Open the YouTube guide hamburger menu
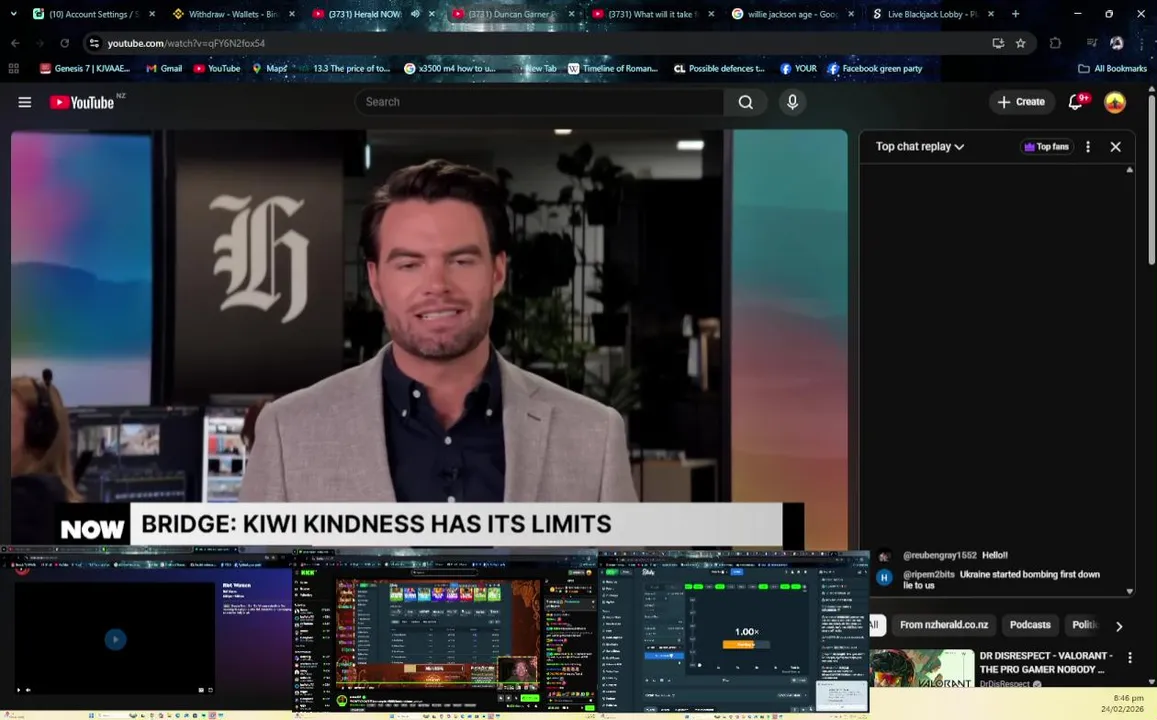1157x720 pixels. [24, 102]
